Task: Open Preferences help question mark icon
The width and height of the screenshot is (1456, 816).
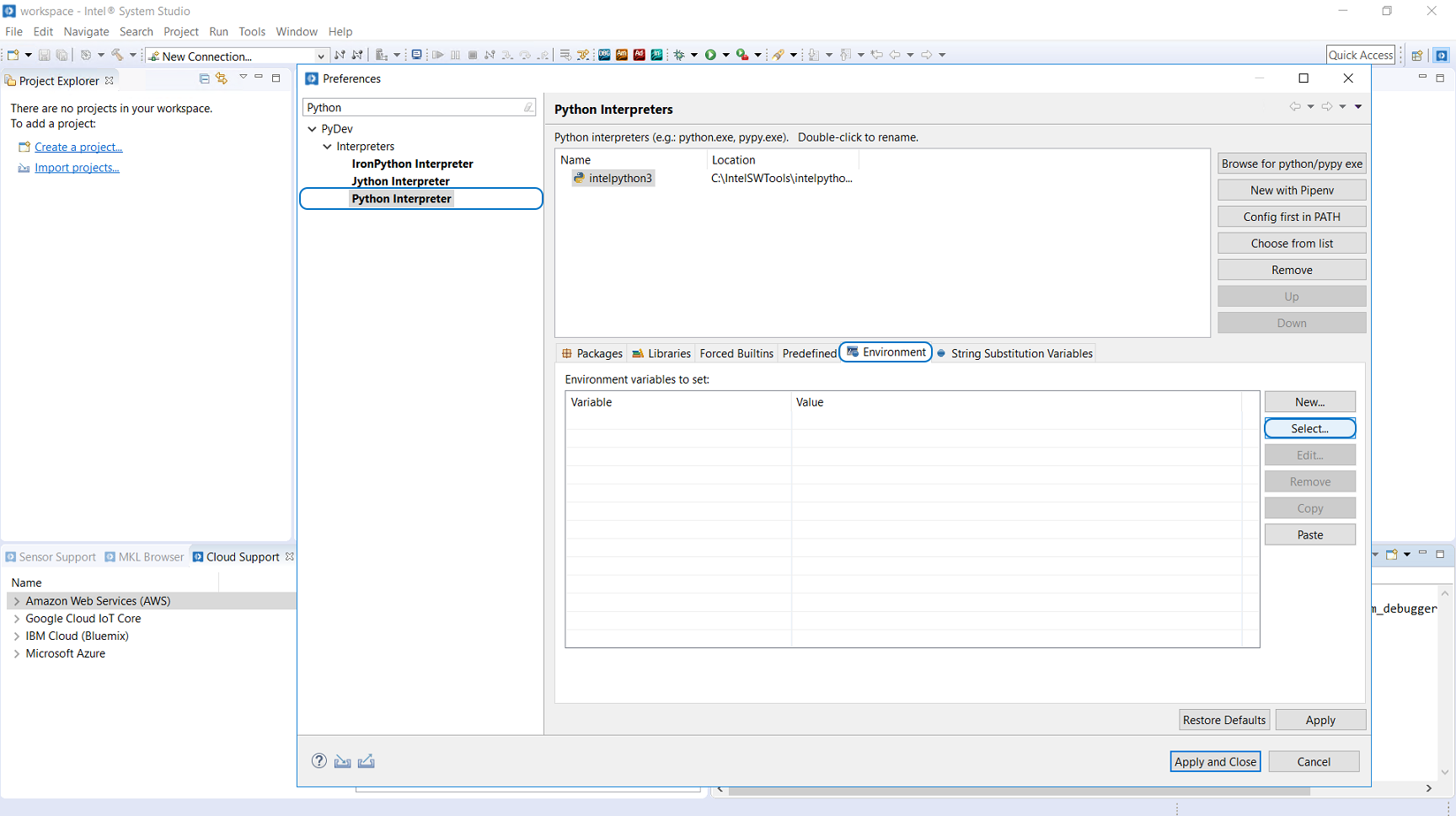Action: [x=318, y=761]
